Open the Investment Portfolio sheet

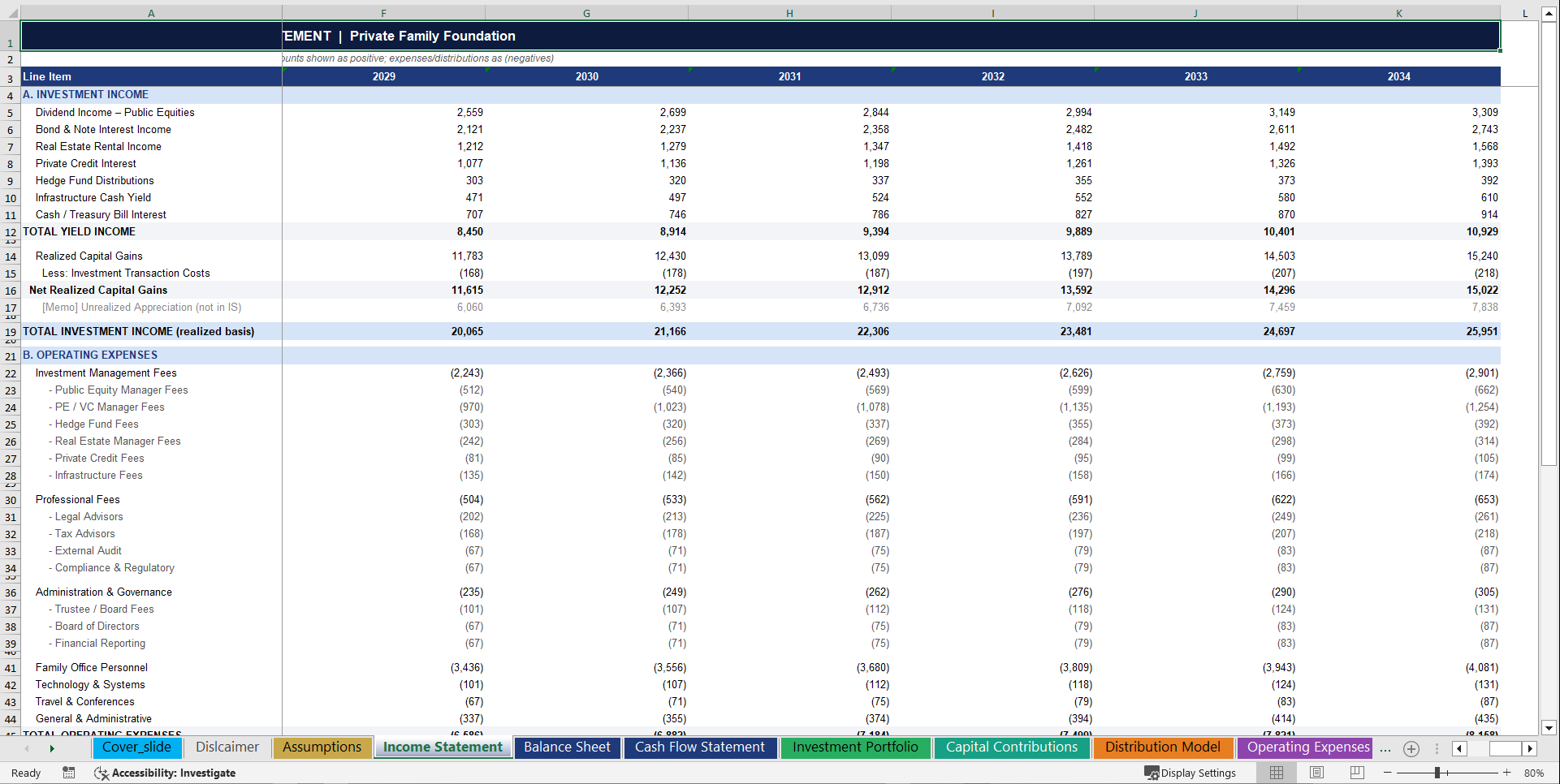pyautogui.click(x=855, y=747)
